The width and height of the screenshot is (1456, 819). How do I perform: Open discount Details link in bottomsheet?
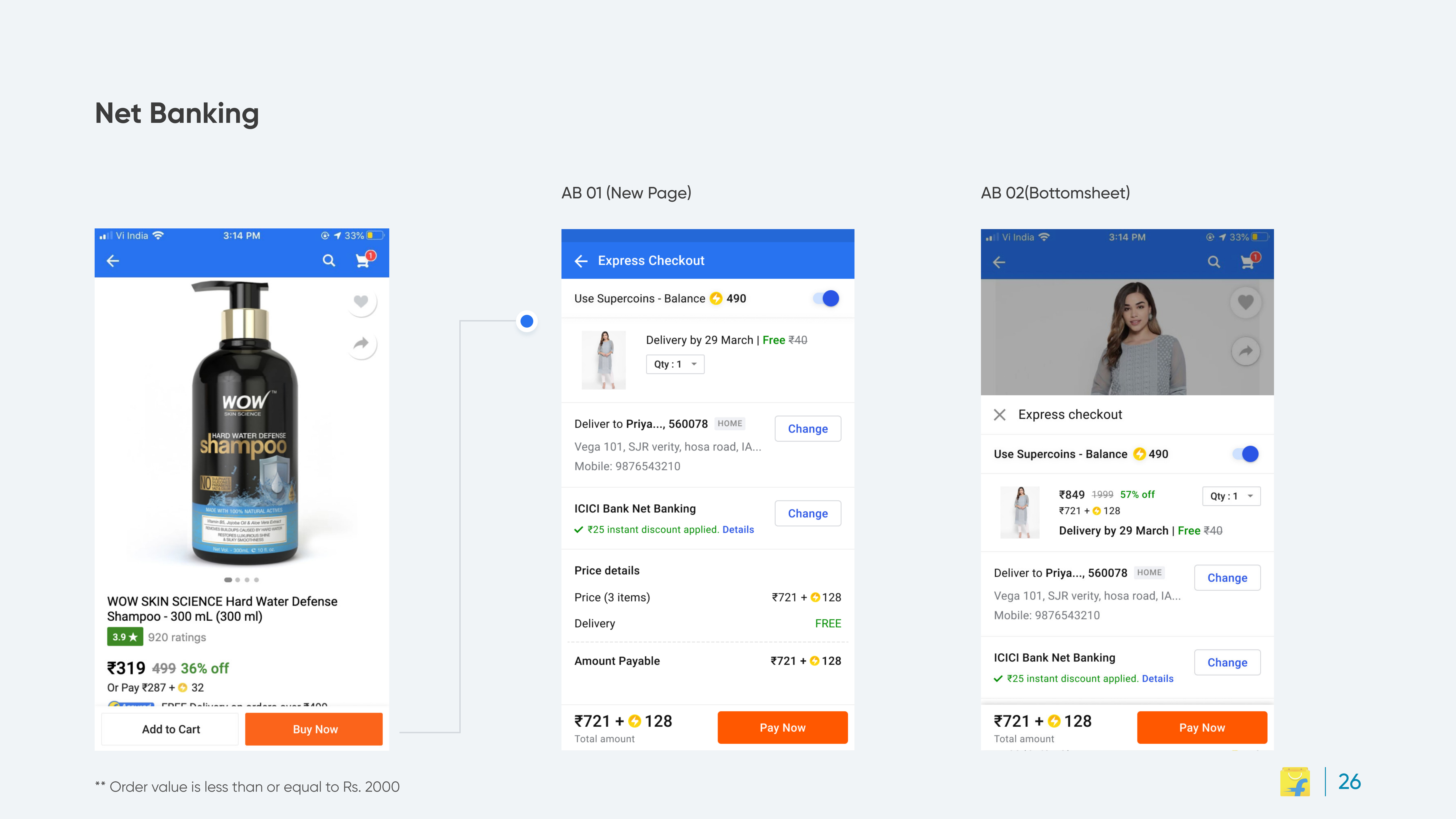coord(1158,679)
